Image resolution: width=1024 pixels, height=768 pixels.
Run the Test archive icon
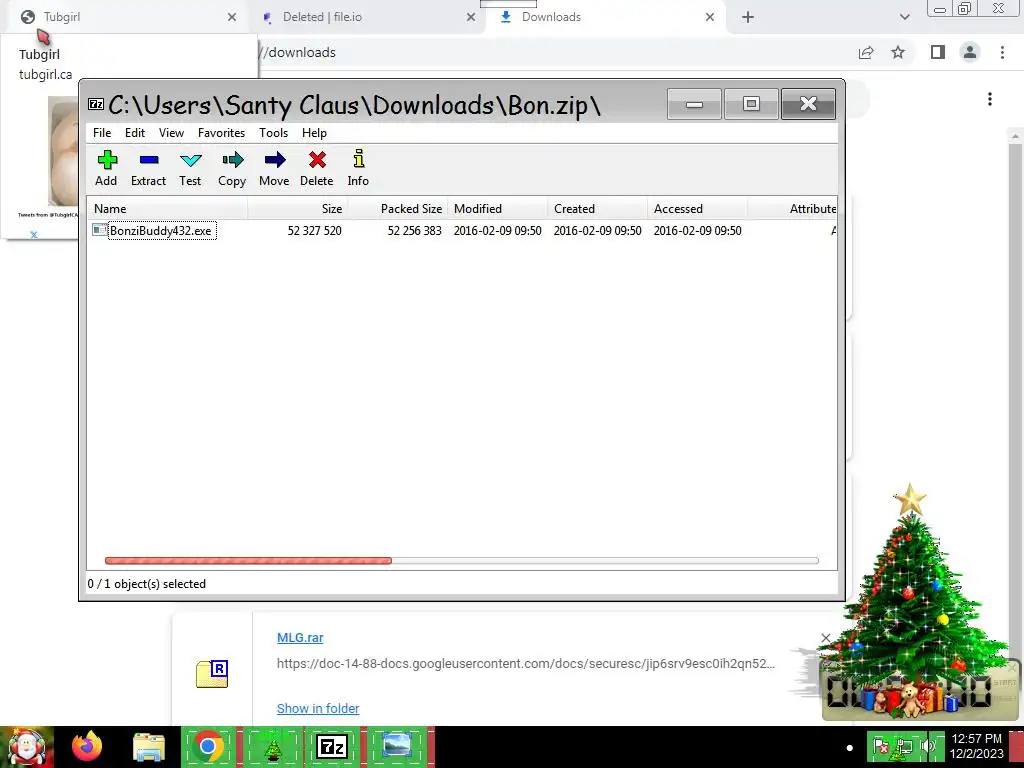point(190,168)
